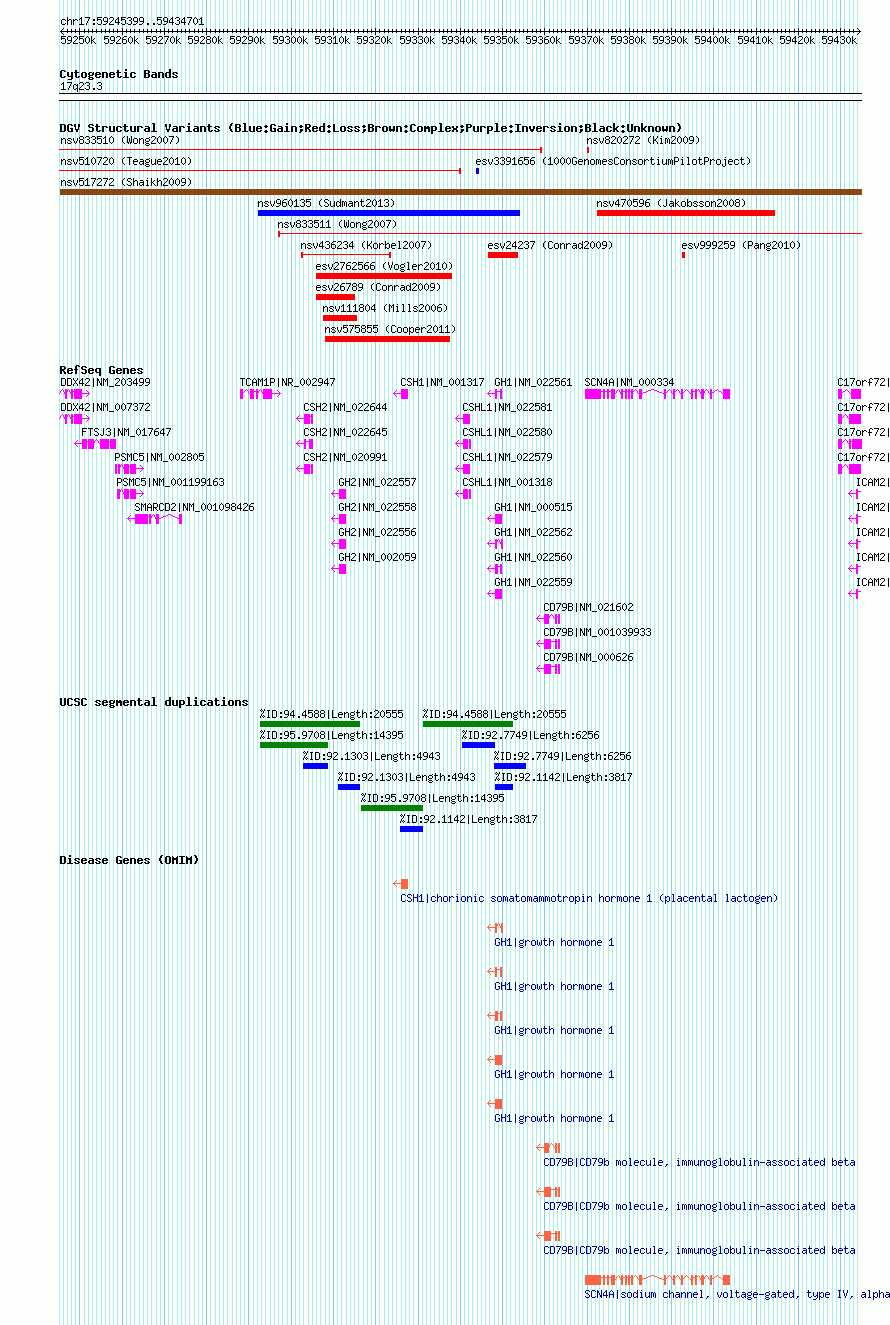Click CD79B|NM_000626 transcript label

pos(588,658)
